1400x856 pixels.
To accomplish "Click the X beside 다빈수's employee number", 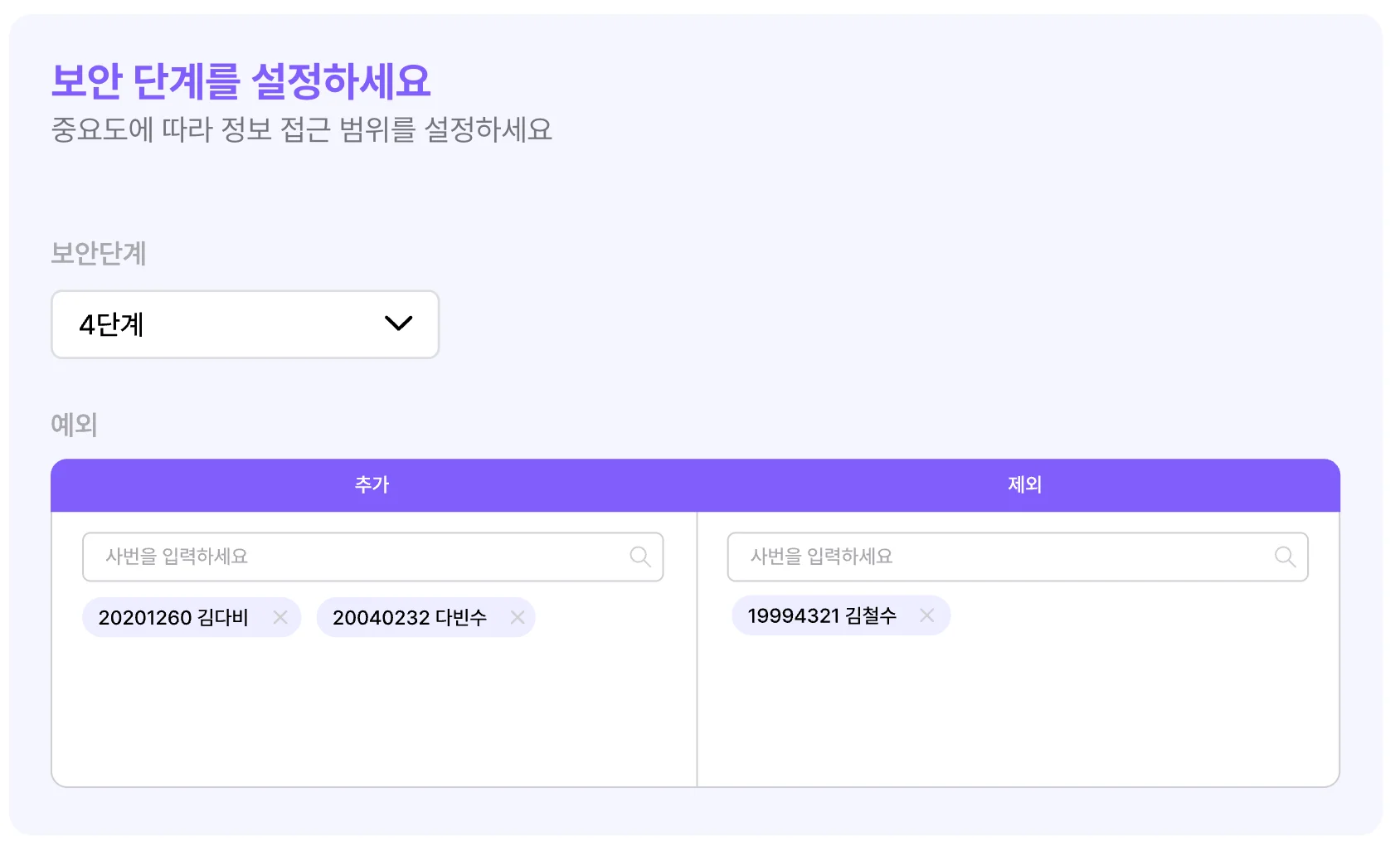I will coord(516,617).
